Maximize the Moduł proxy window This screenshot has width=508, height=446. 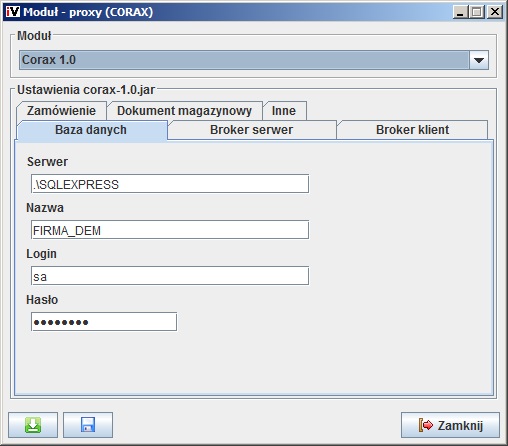tap(477, 12)
